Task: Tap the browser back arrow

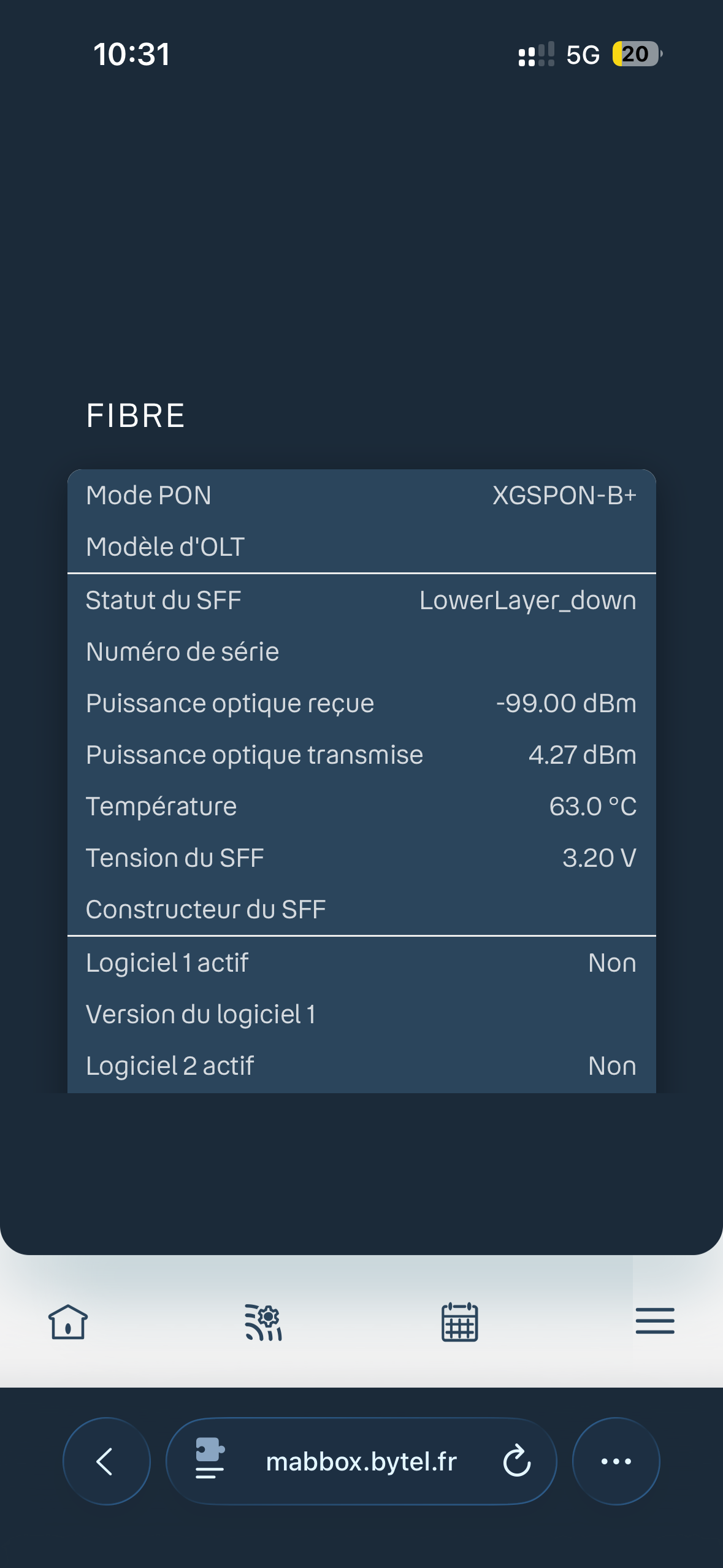Action: click(x=107, y=1461)
